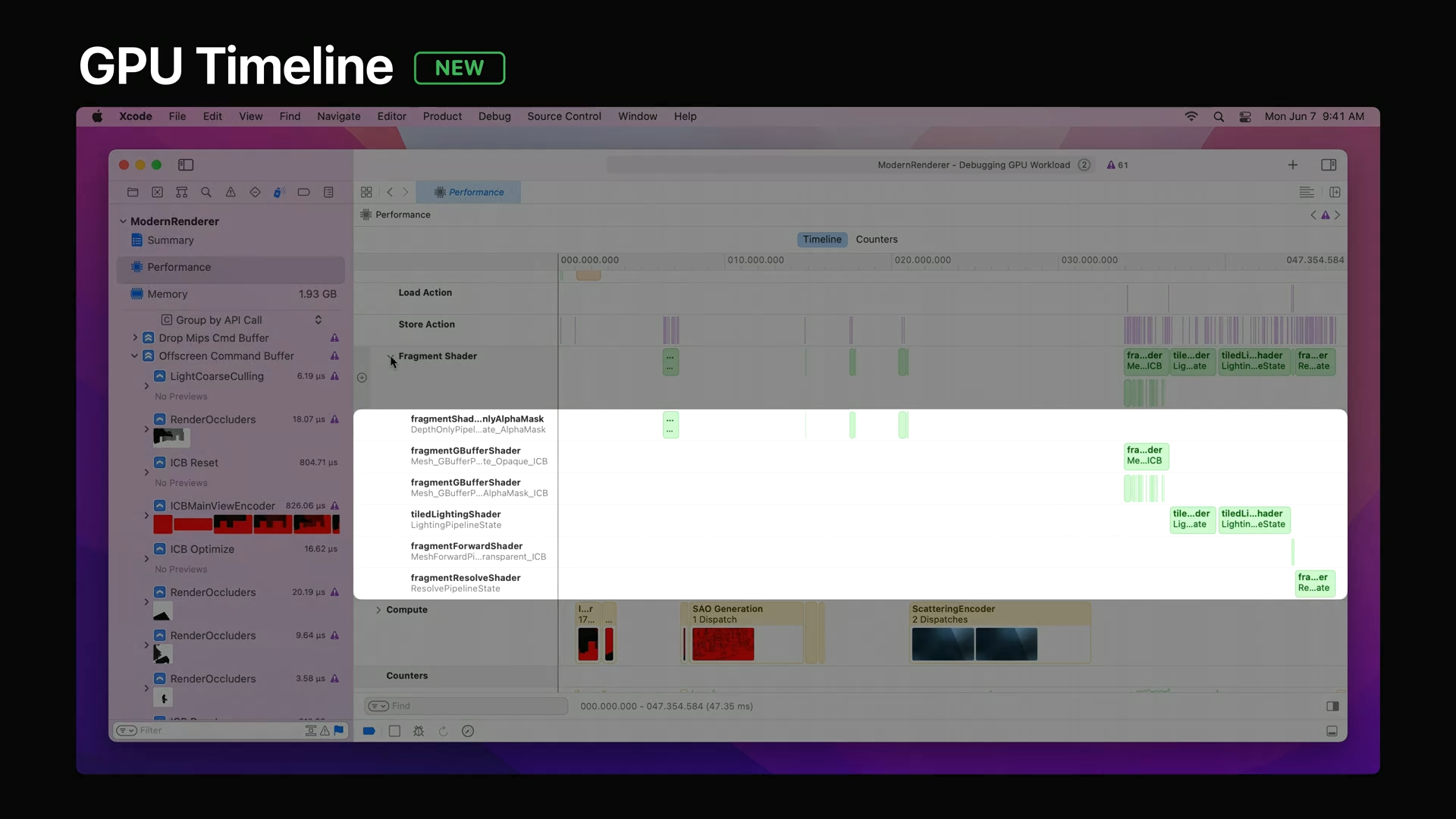Screen dimensions: 1456x819
Task: Expand the Compute track
Action: point(378,610)
